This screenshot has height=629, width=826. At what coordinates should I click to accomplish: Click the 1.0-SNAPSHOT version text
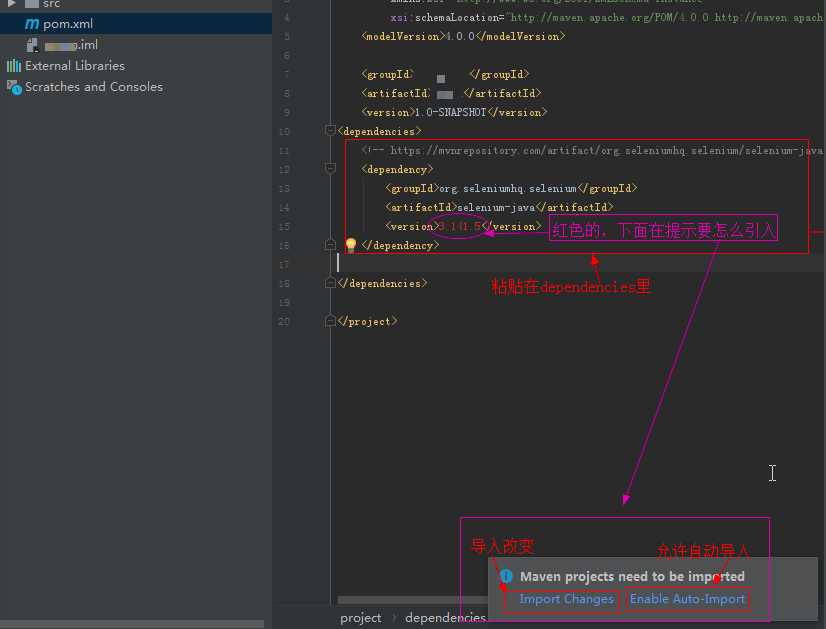[450, 112]
